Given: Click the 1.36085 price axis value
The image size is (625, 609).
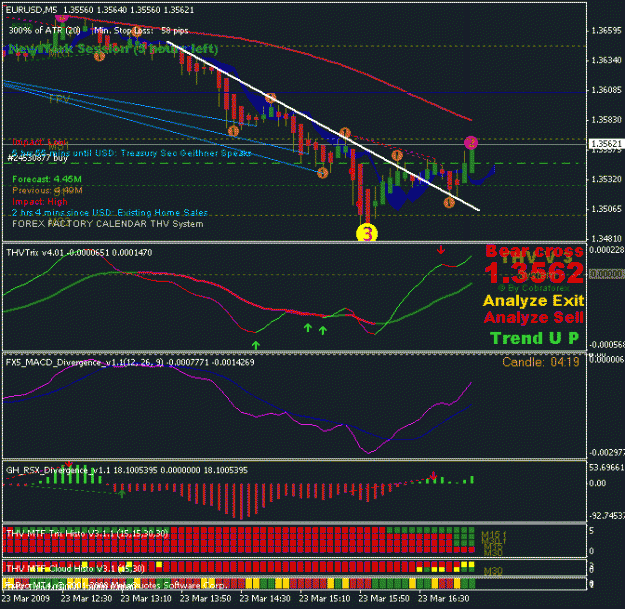Looking at the screenshot, I should coord(606,90).
